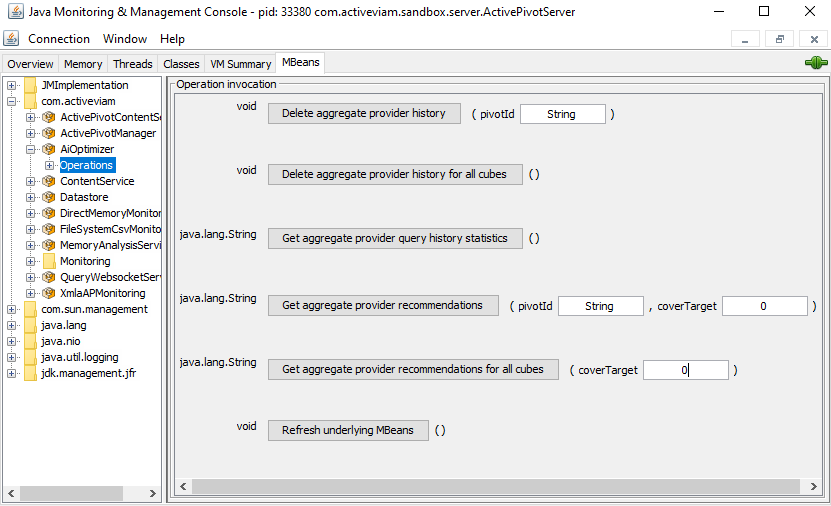Expand the java.nio tree node

click(x=12, y=341)
